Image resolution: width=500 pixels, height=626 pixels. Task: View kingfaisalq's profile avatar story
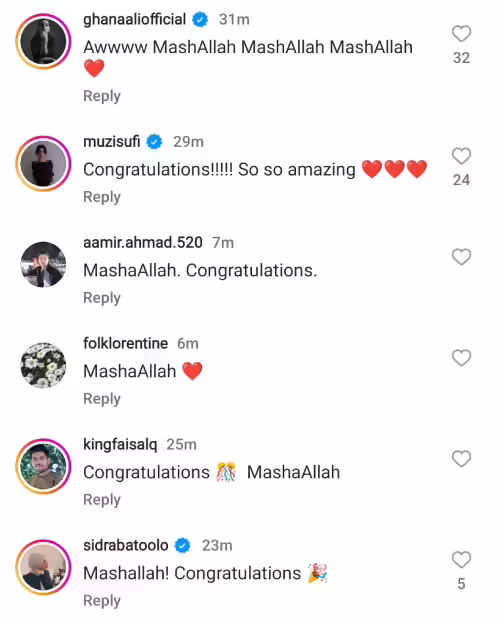click(x=43, y=466)
